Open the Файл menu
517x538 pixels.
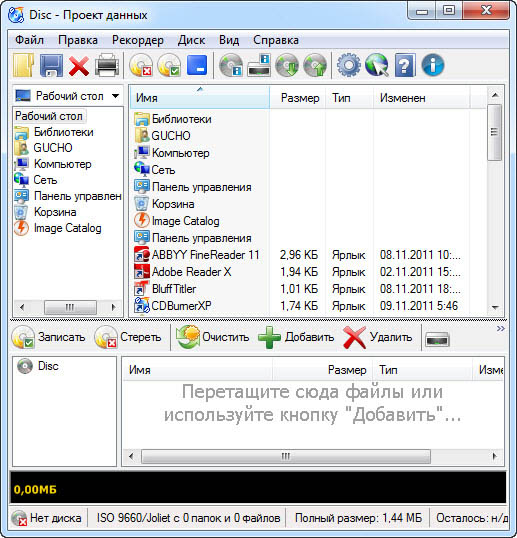30,40
